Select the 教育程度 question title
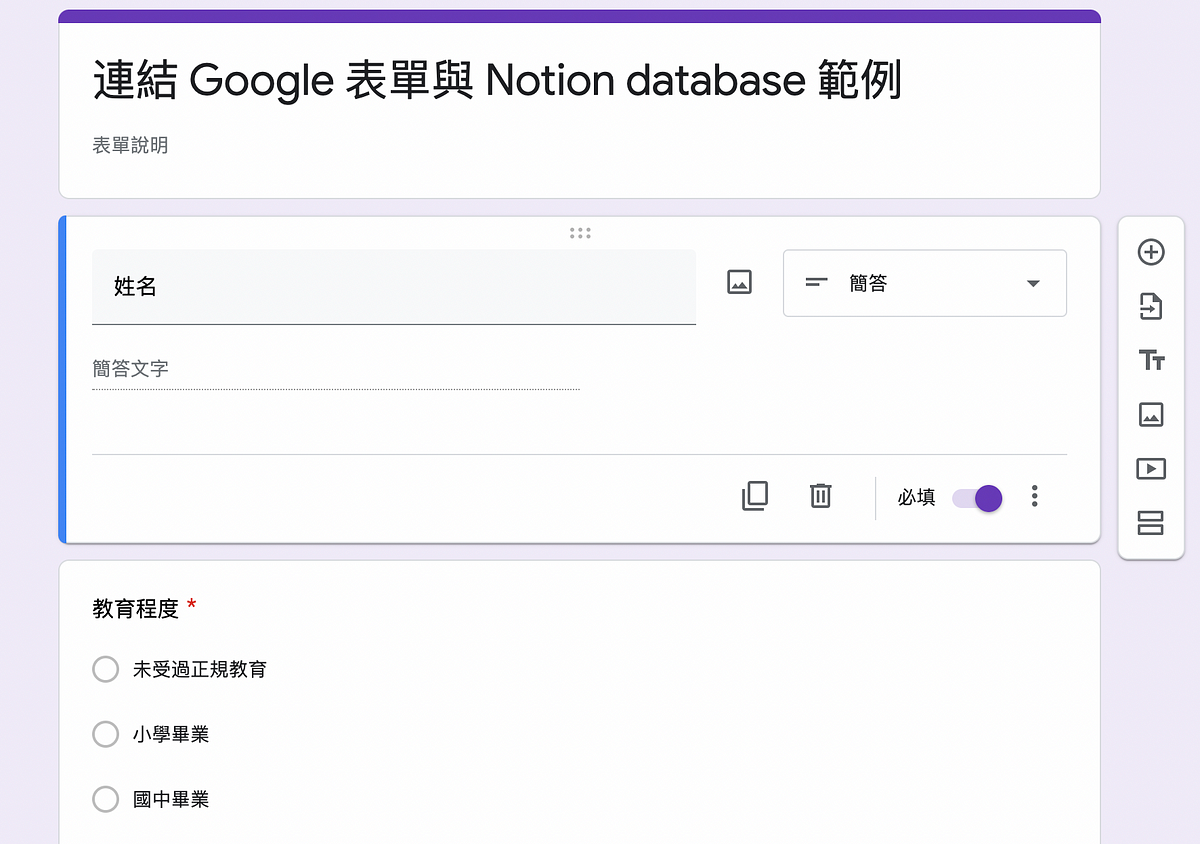The height and width of the screenshot is (844, 1200). 135,608
